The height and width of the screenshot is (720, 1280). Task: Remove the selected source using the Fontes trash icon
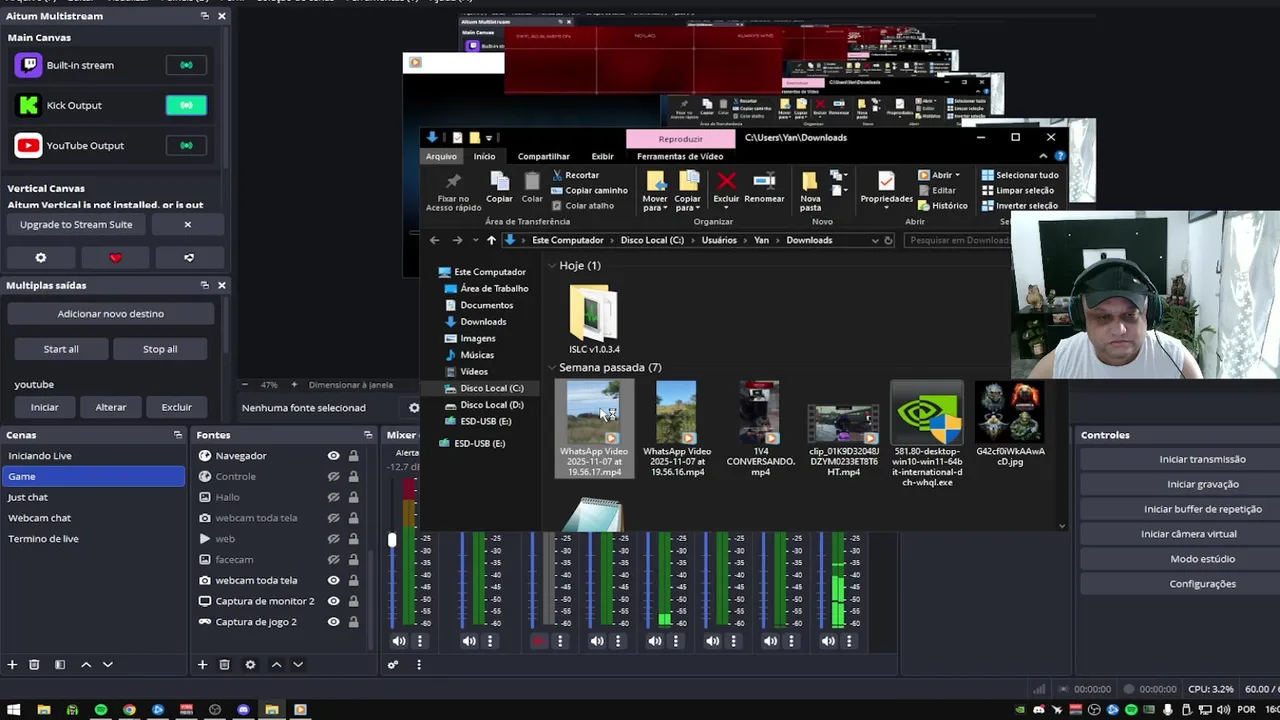pyautogui.click(x=224, y=664)
